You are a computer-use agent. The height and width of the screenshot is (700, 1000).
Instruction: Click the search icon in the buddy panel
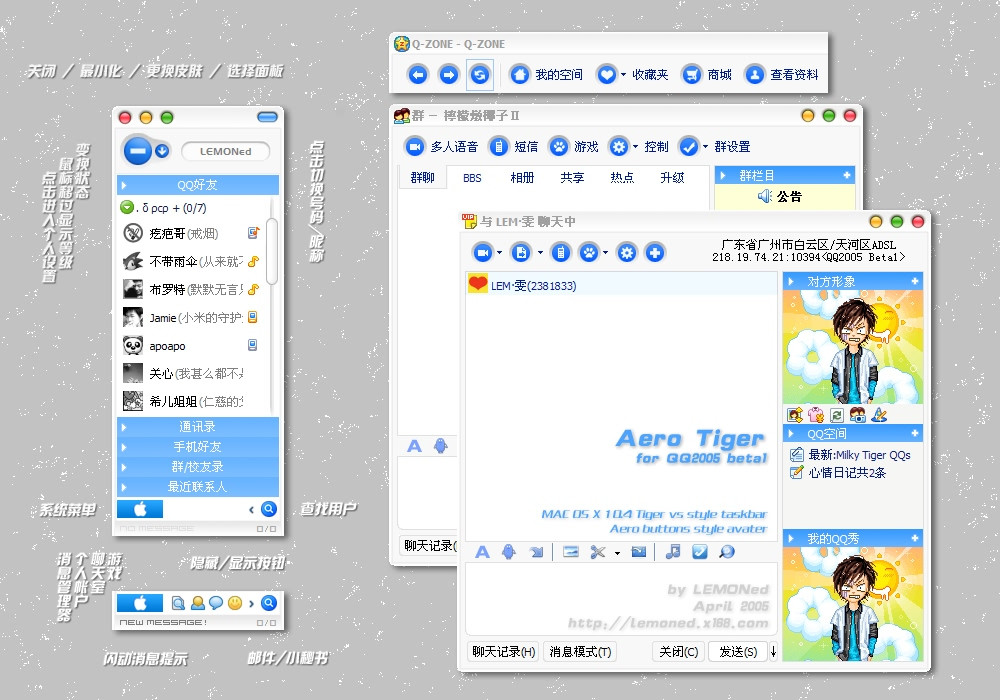269,509
